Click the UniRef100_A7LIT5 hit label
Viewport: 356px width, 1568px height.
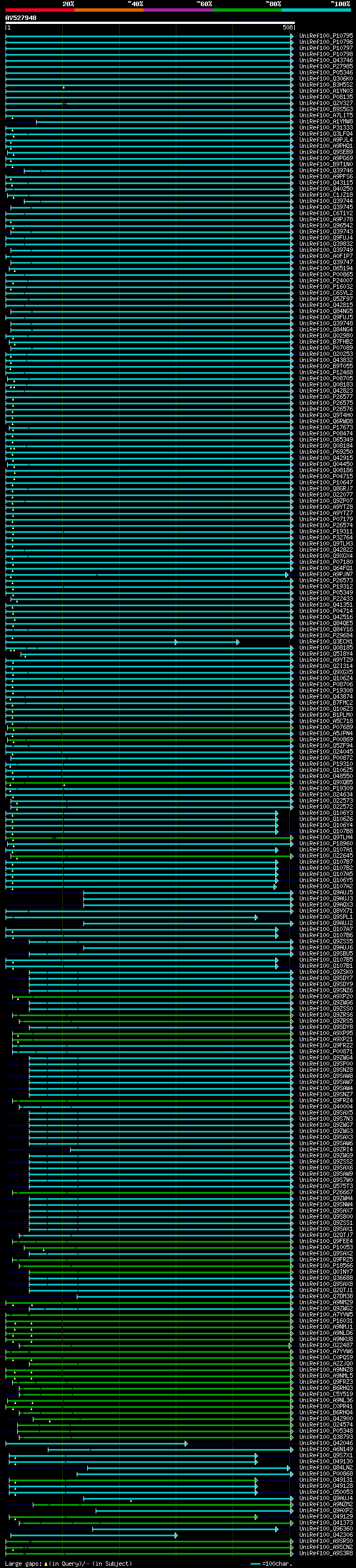pos(326,116)
